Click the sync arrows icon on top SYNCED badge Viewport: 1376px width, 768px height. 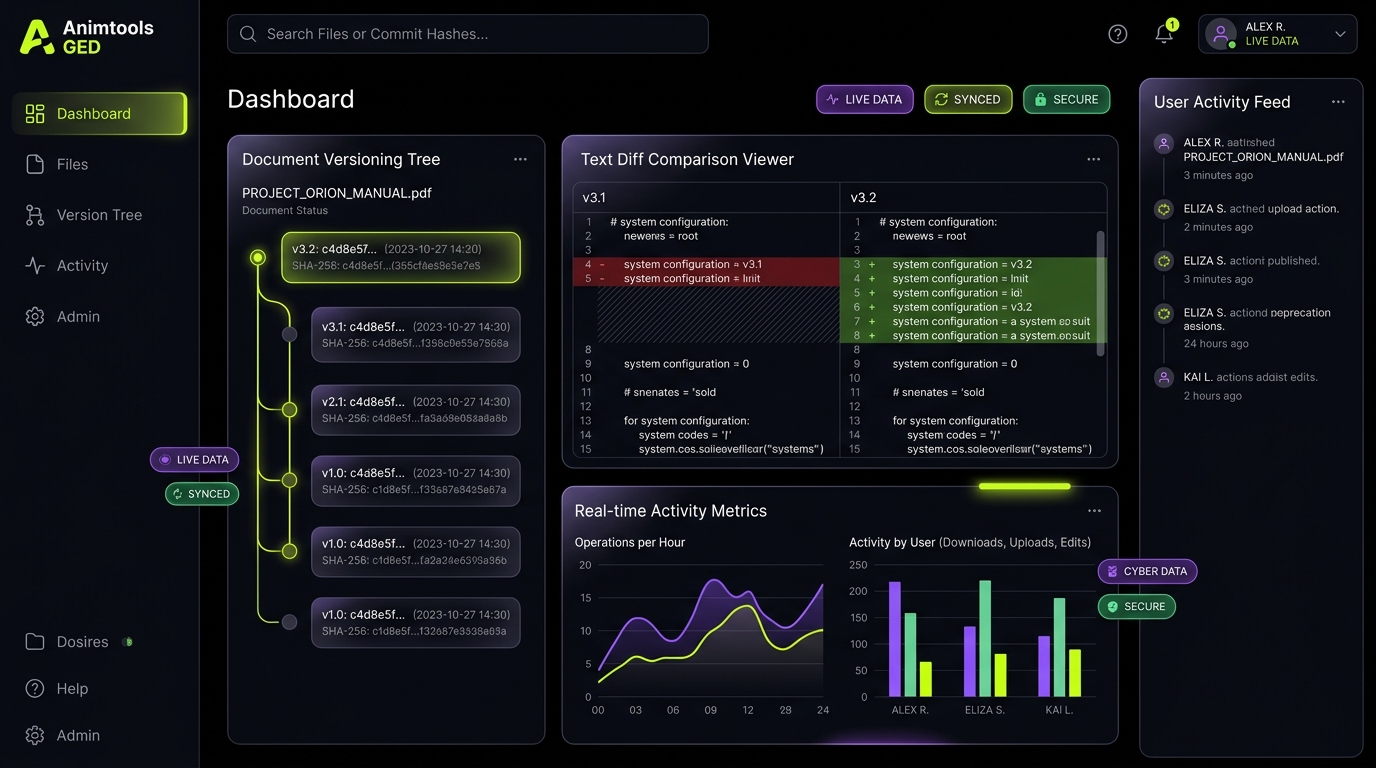click(x=941, y=100)
